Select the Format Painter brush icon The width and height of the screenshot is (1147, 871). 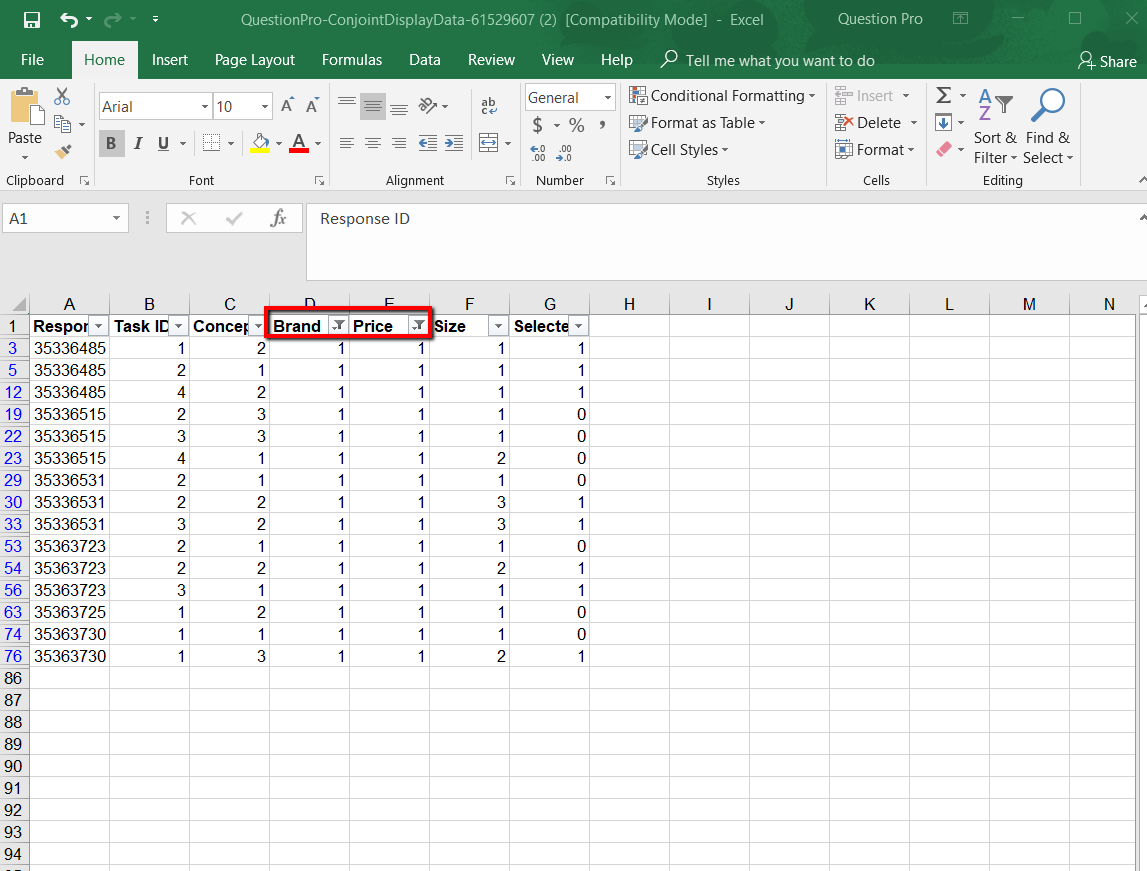[63, 152]
